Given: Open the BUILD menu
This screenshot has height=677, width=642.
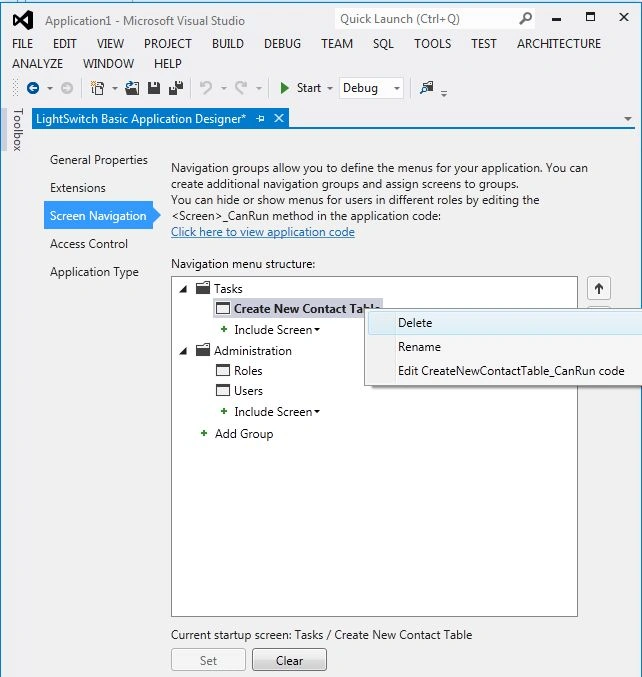Looking at the screenshot, I should (x=228, y=44).
